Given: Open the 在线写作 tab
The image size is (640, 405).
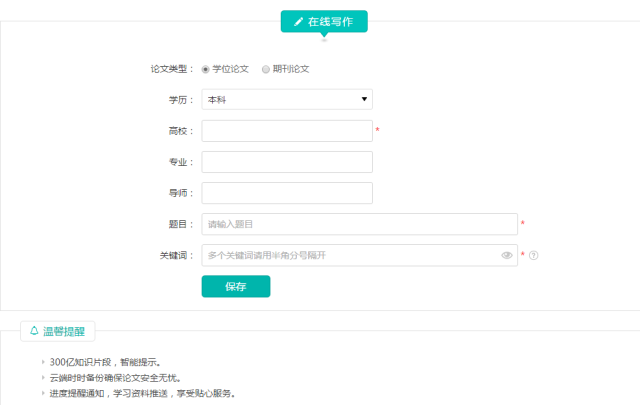Looking at the screenshot, I should (x=324, y=22).
